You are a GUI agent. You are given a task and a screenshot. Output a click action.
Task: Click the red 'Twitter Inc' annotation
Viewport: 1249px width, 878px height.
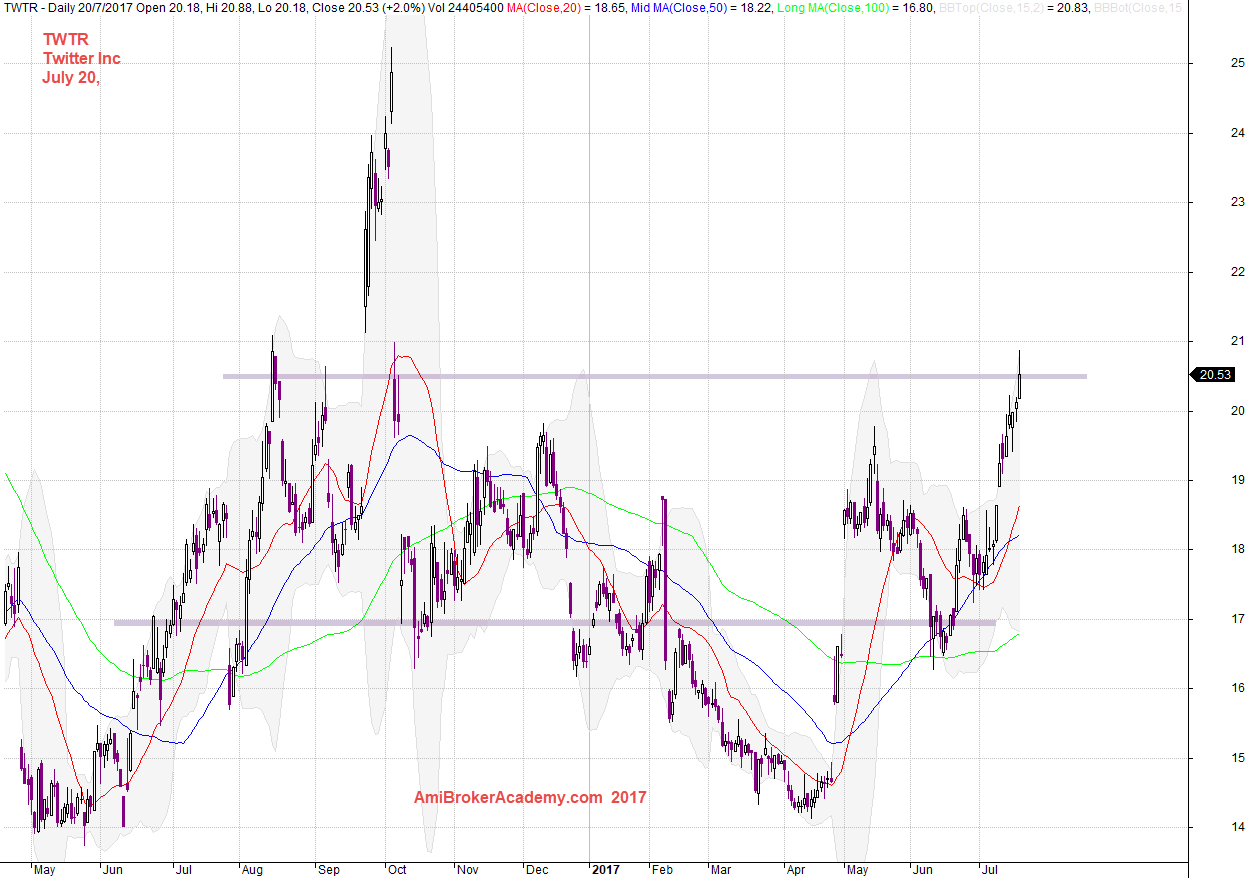tap(81, 58)
